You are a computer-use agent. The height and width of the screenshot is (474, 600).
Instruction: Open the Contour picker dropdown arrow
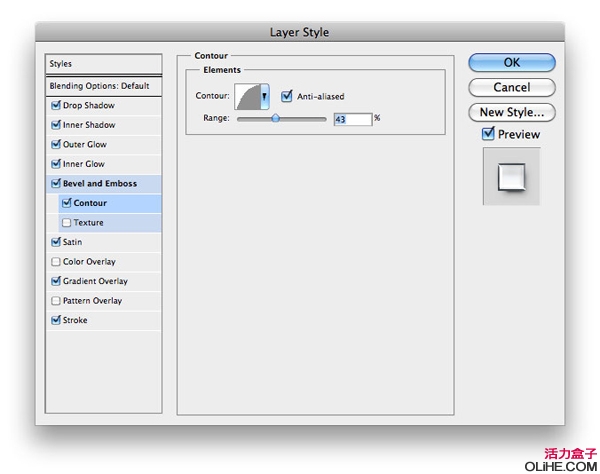click(x=264, y=96)
